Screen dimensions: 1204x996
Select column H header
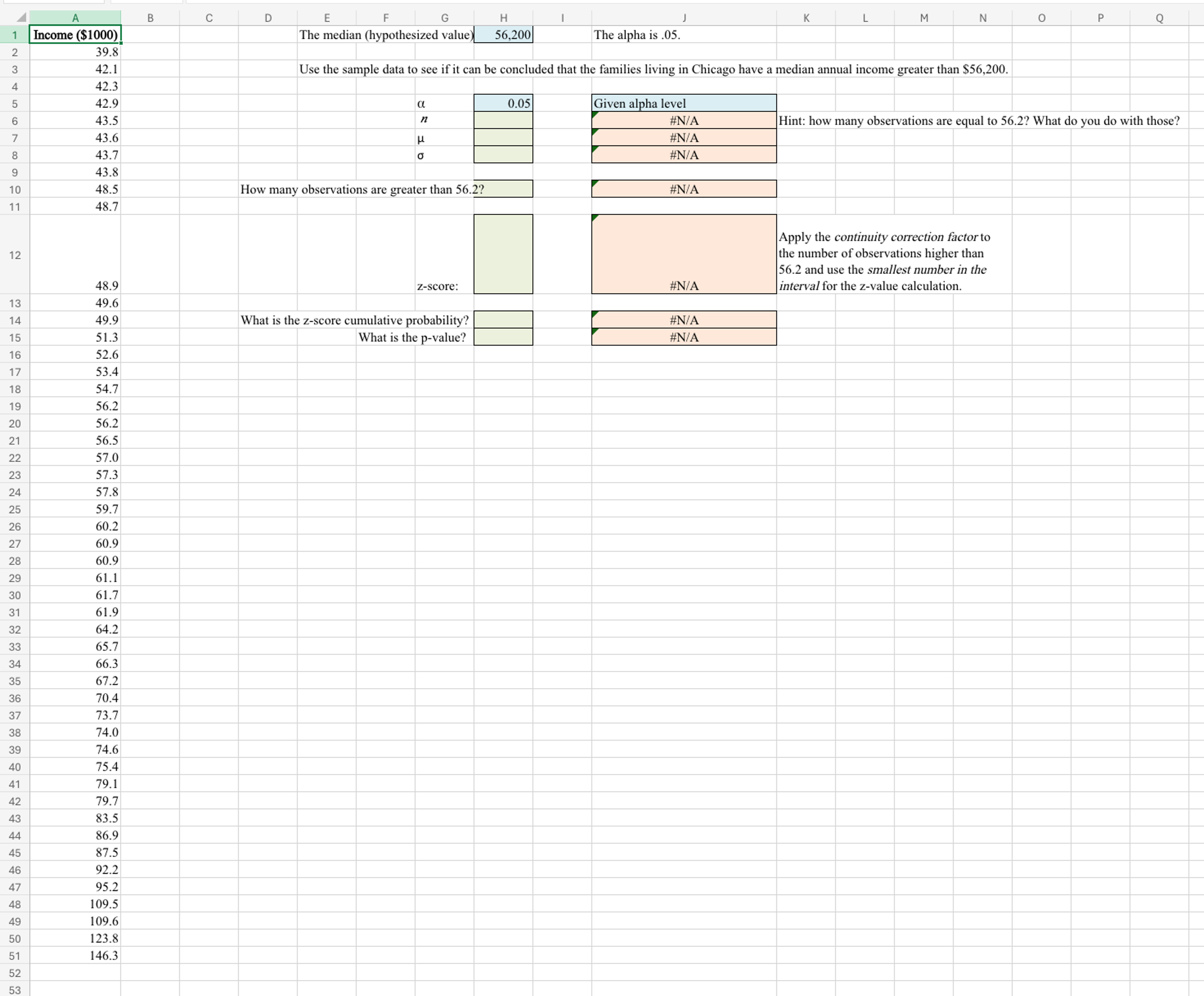point(503,18)
